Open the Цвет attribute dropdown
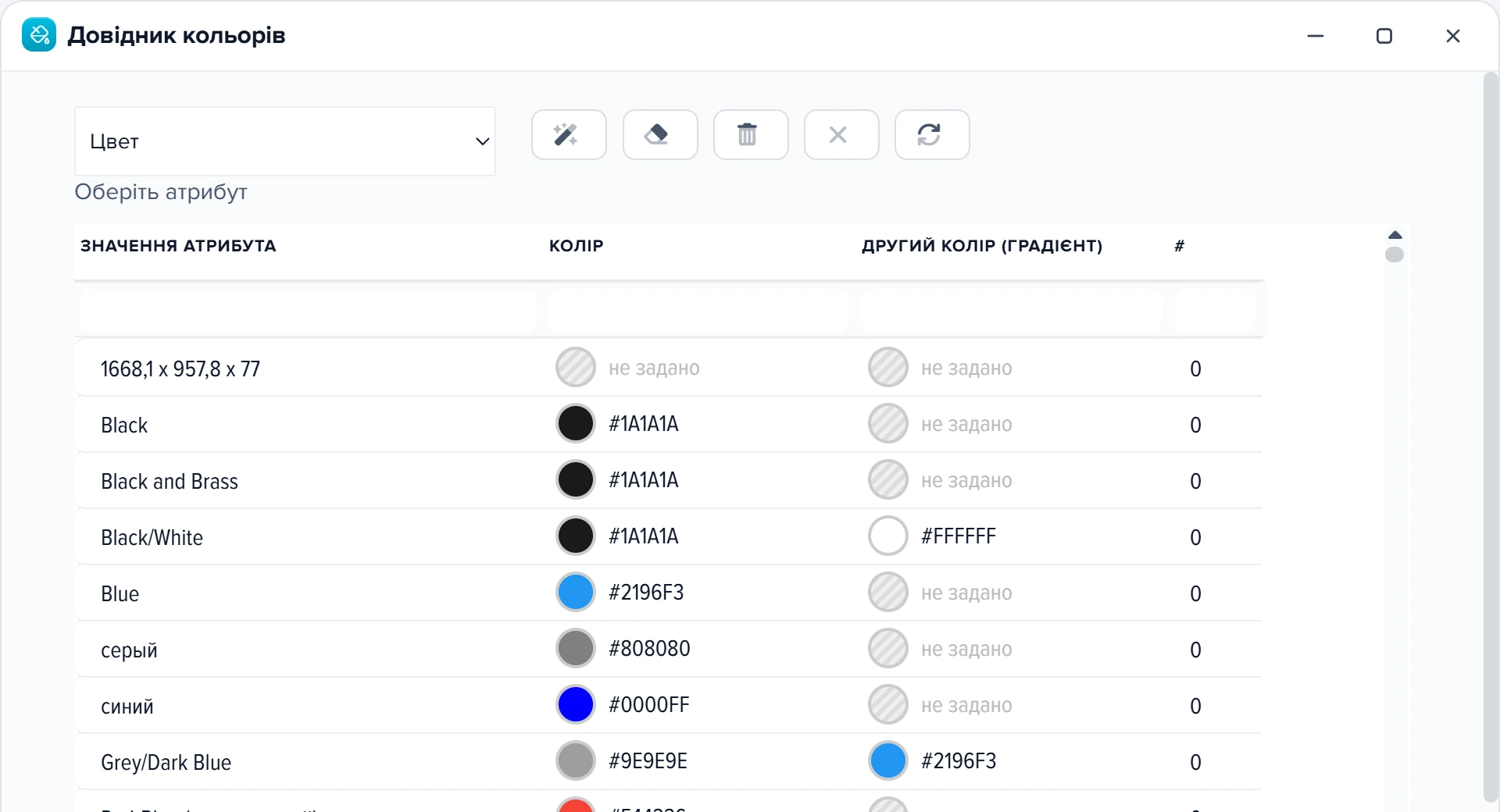Image resolution: width=1500 pixels, height=812 pixels. 285,141
